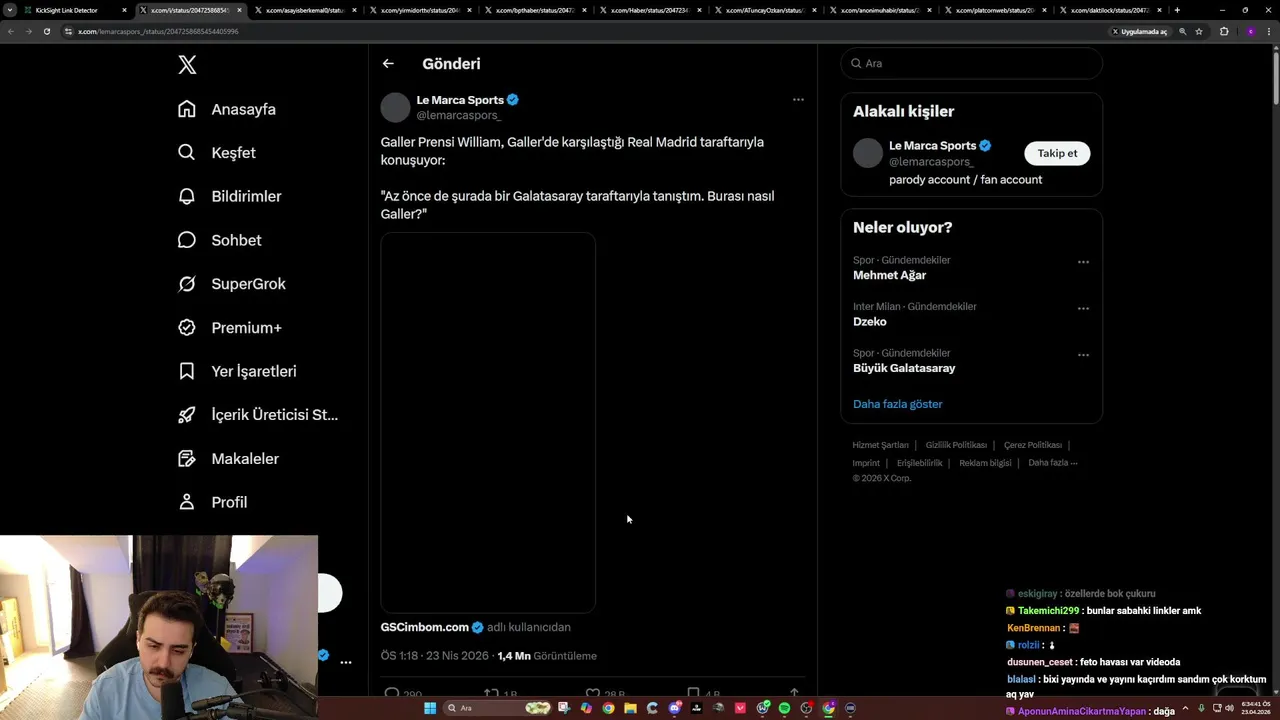This screenshot has height=720, width=1280.
Task: Open Spotify from taskbar
Action: point(784,708)
